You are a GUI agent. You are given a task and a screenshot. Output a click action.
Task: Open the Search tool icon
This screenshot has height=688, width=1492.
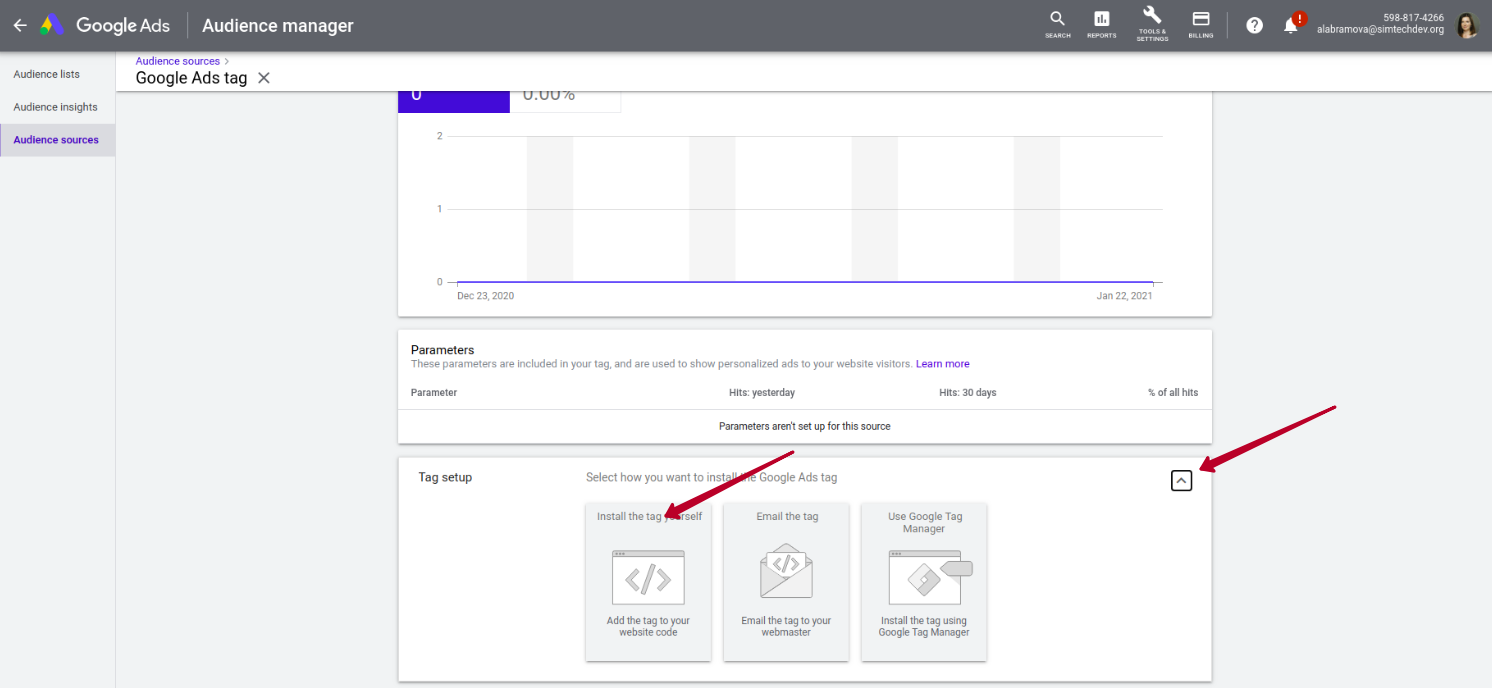click(1057, 25)
